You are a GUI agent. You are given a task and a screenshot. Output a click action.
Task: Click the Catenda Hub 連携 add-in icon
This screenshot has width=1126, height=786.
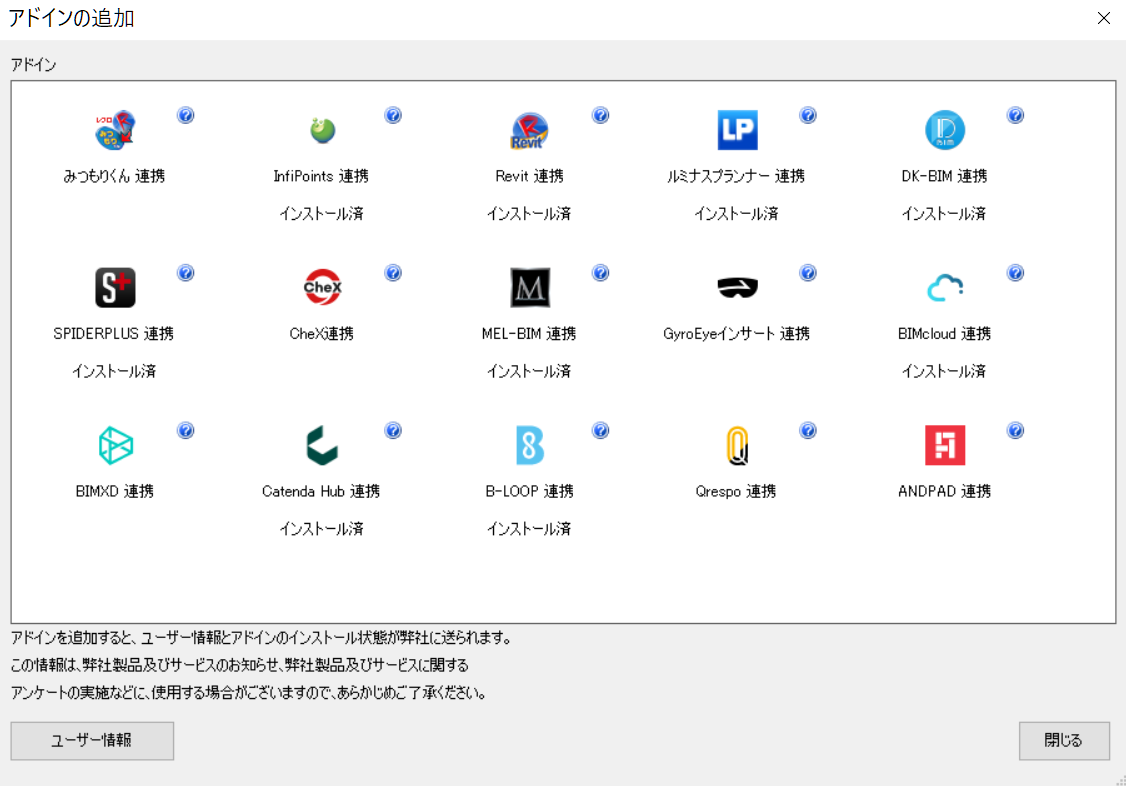point(322,445)
